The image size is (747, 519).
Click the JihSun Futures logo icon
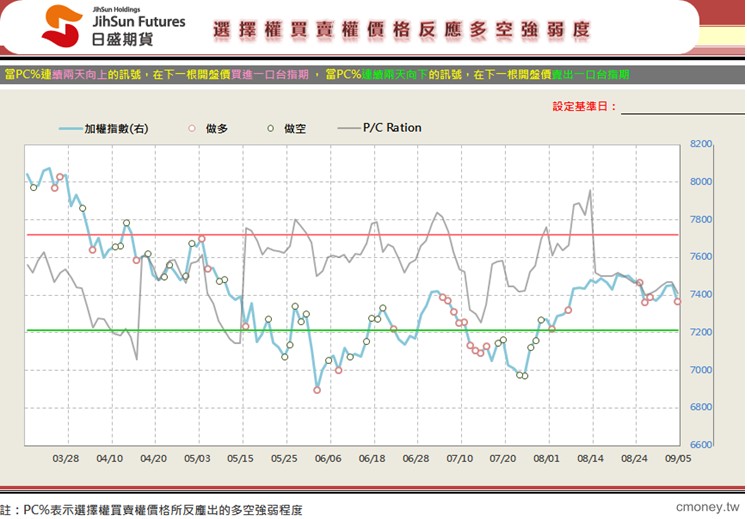pyautogui.click(x=61, y=25)
